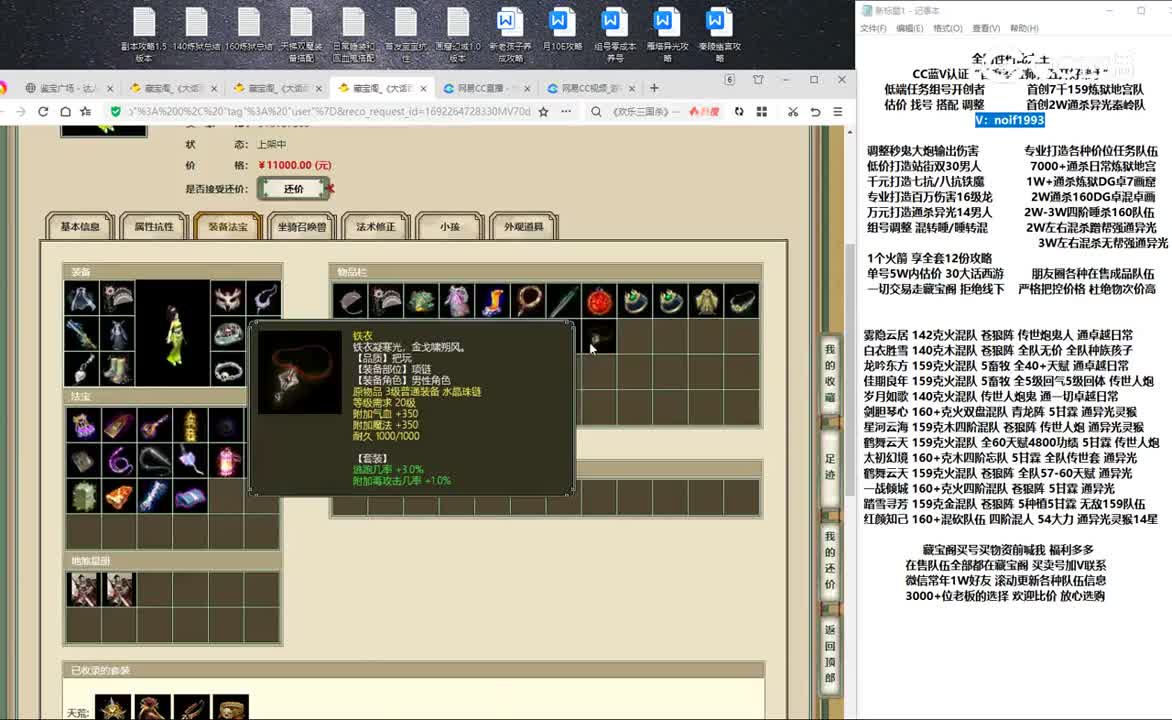Open the browser scissors screenshot tool
This screenshot has height=720, width=1172.
click(792, 111)
